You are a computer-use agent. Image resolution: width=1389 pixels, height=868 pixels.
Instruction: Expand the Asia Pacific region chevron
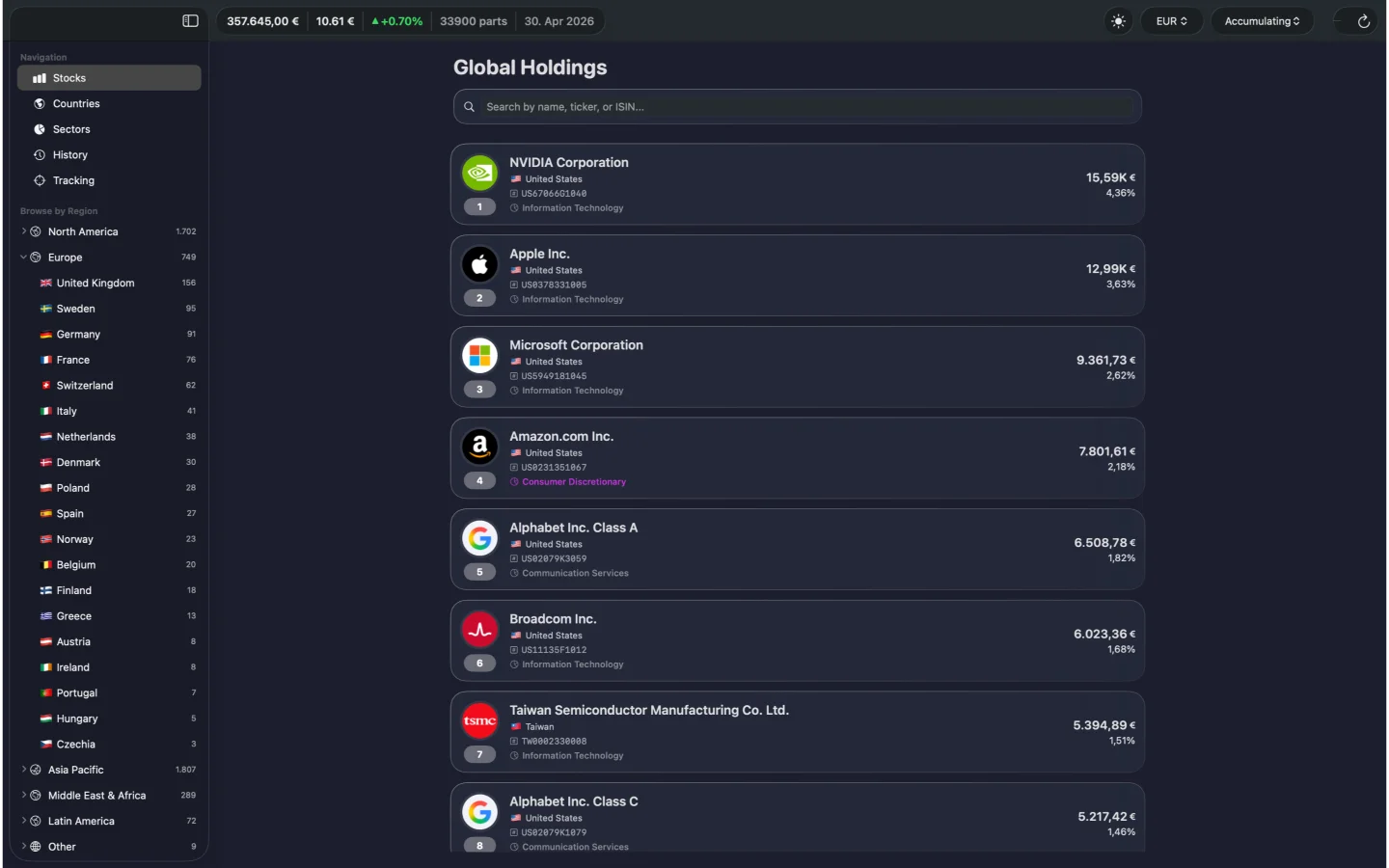[x=24, y=770]
